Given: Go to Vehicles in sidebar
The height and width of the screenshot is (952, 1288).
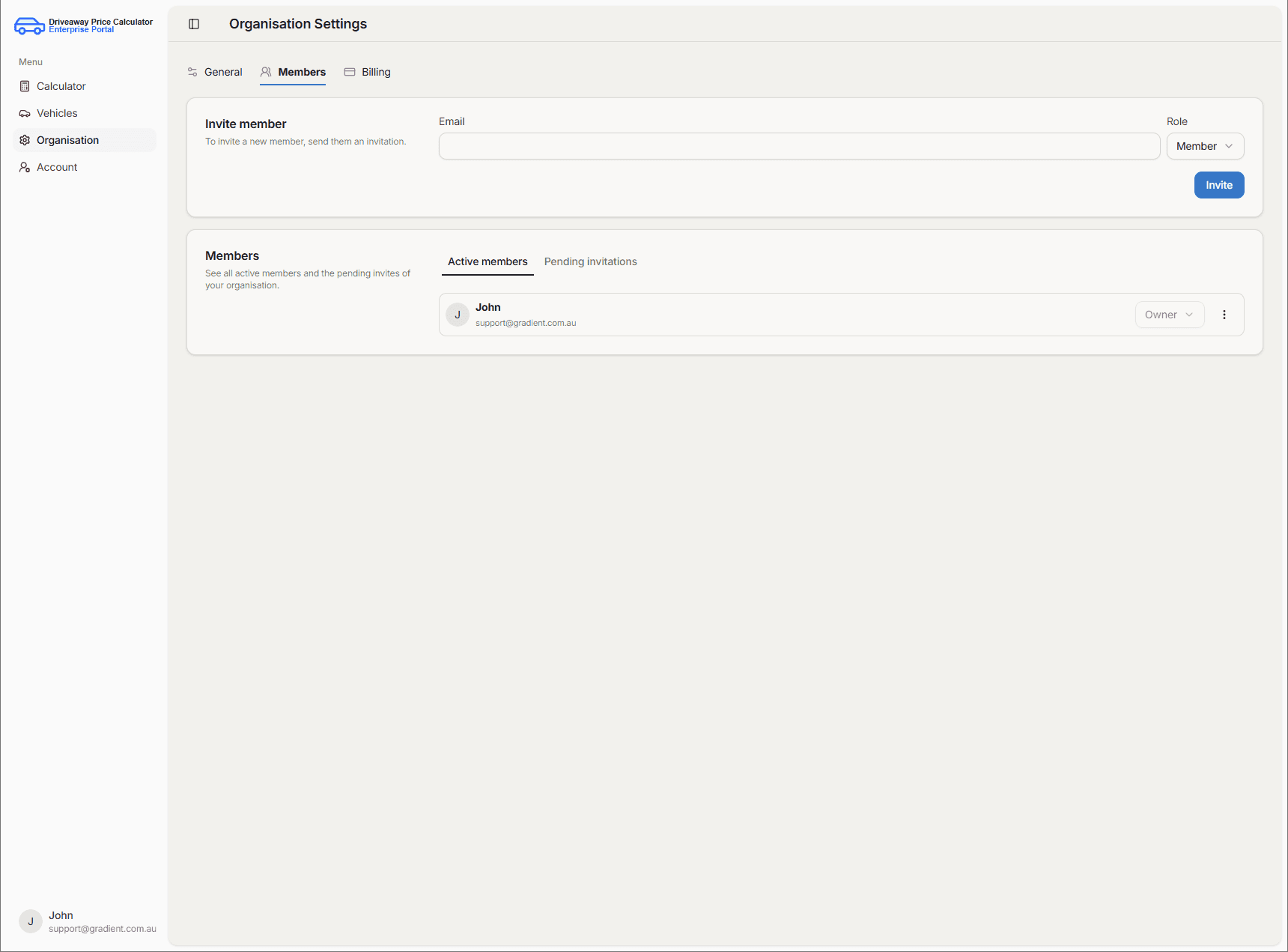Looking at the screenshot, I should 57,113.
